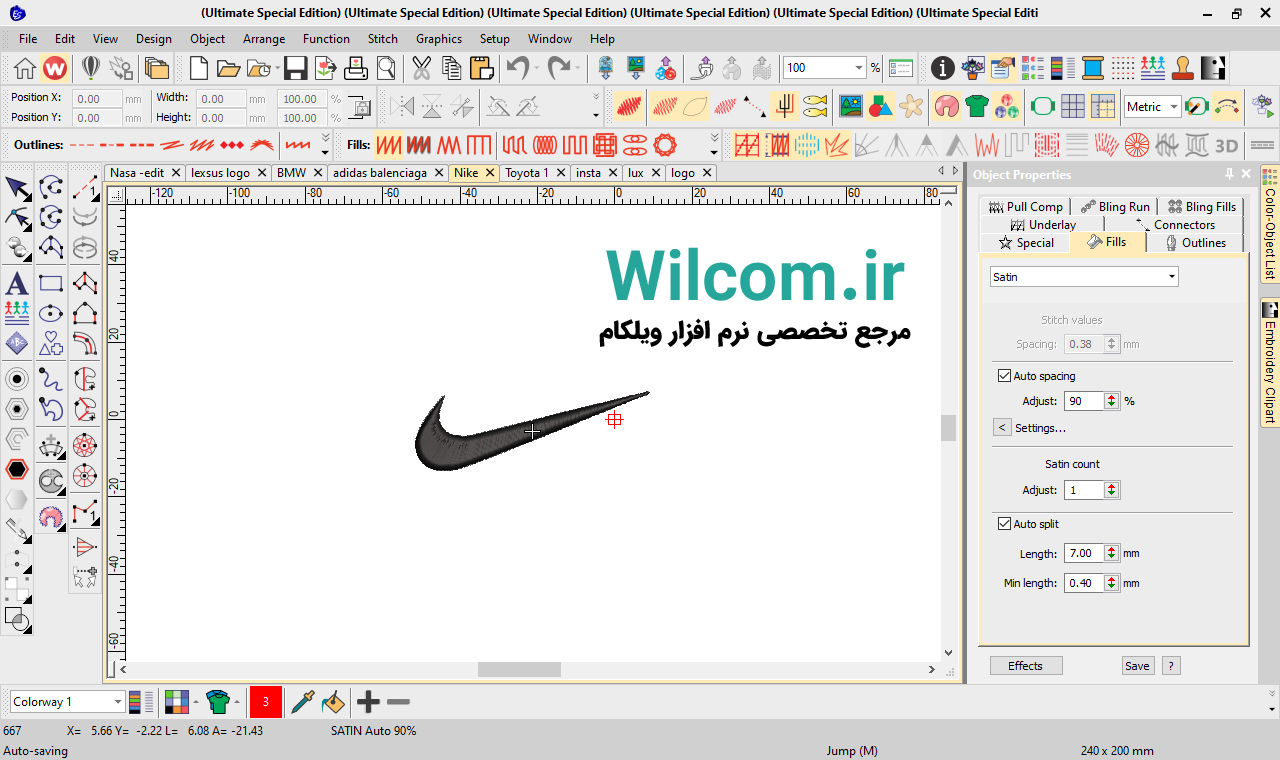Screen dimensions: 1280x760
Task: Click the rubber stamp icon
Action: click(x=1183, y=68)
